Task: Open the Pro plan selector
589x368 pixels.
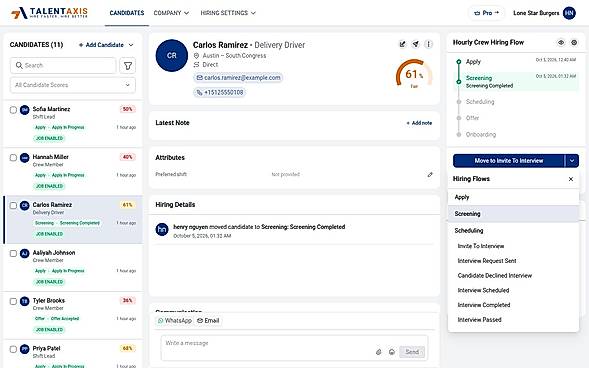Action: click(x=486, y=13)
